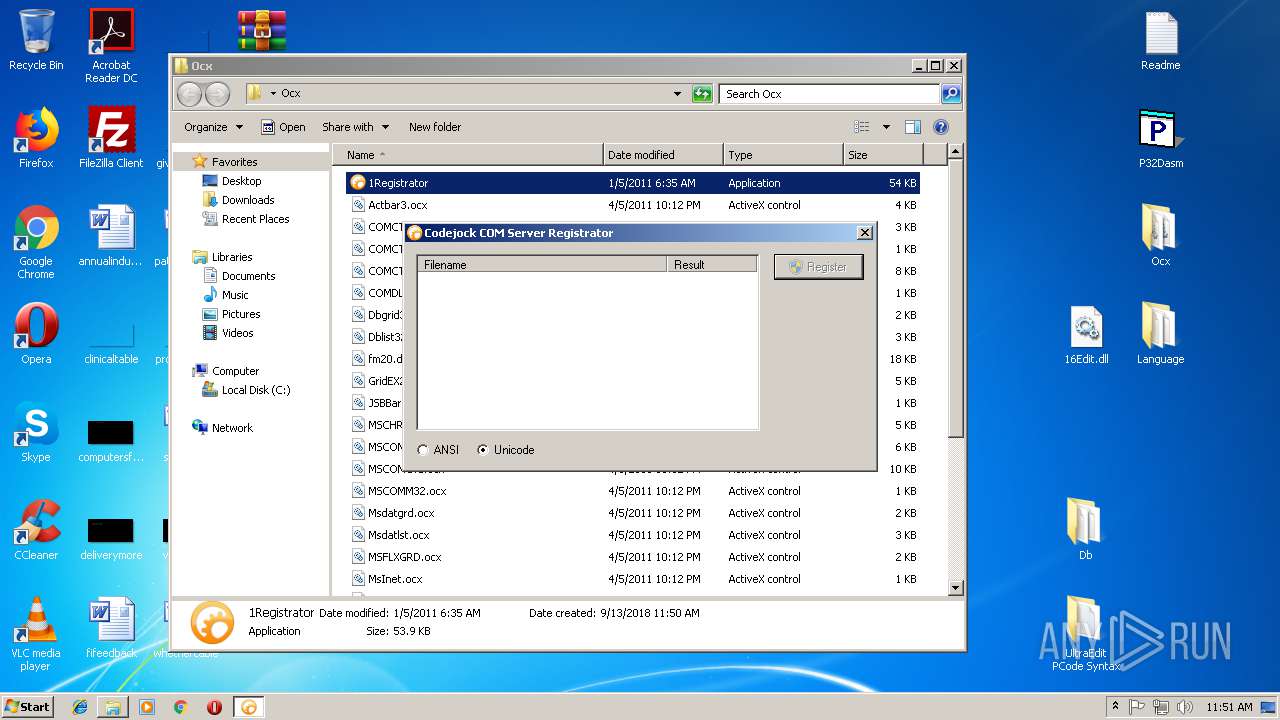Sort files by Date modified column
The width and height of the screenshot is (1280, 720).
pyautogui.click(x=663, y=155)
